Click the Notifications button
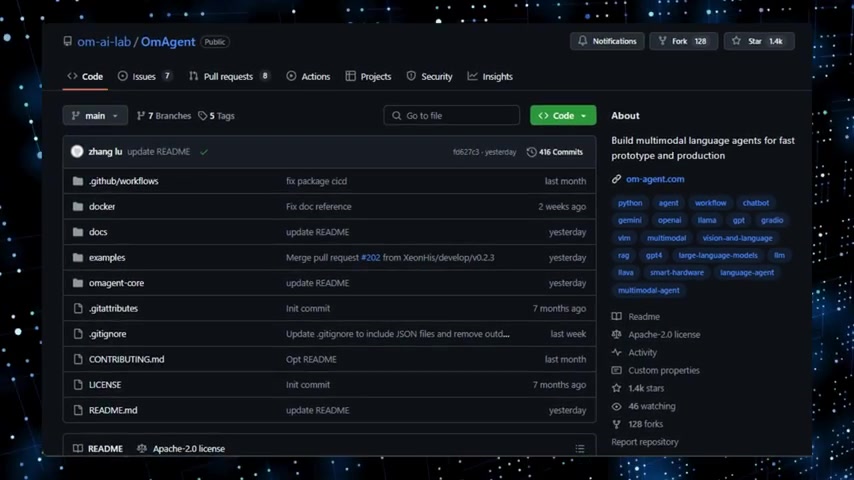Image resolution: width=854 pixels, height=480 pixels. point(607,41)
